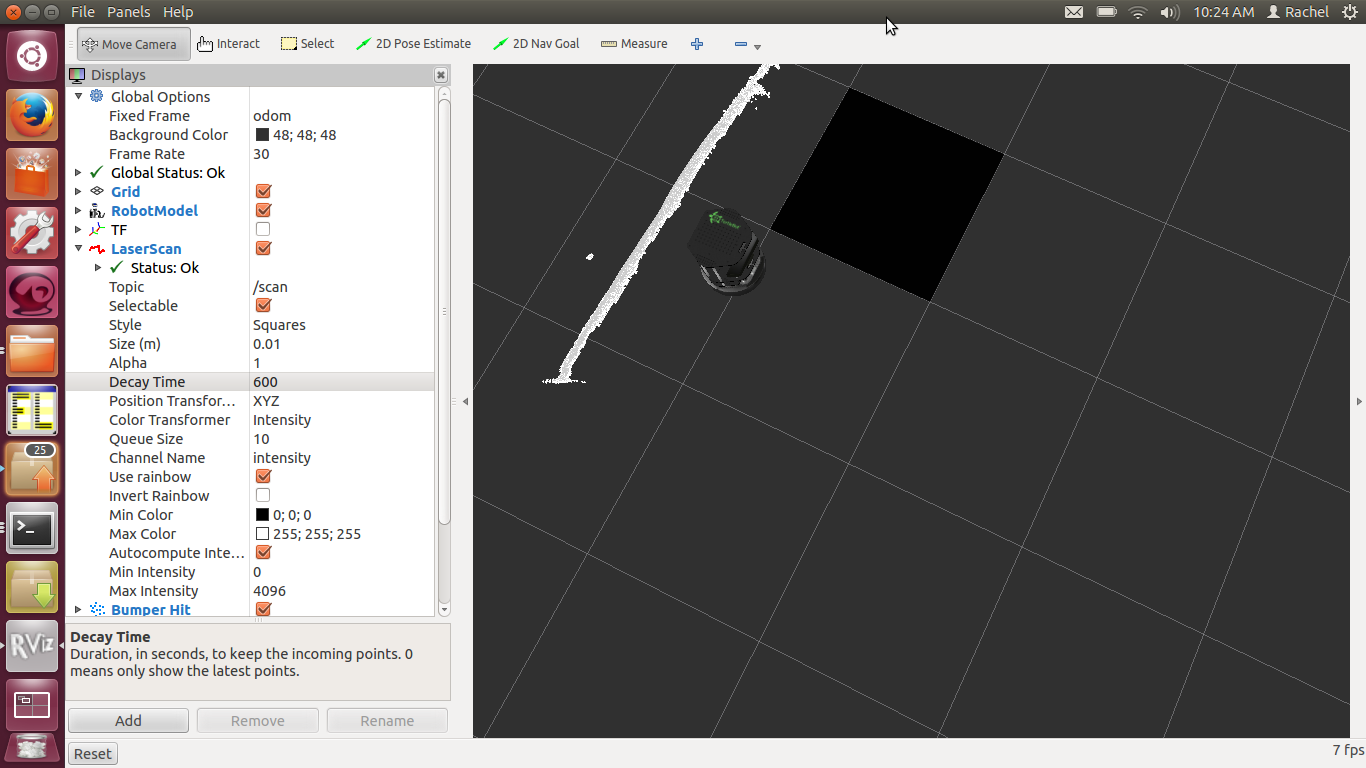Open the Panels menu

click(x=128, y=12)
